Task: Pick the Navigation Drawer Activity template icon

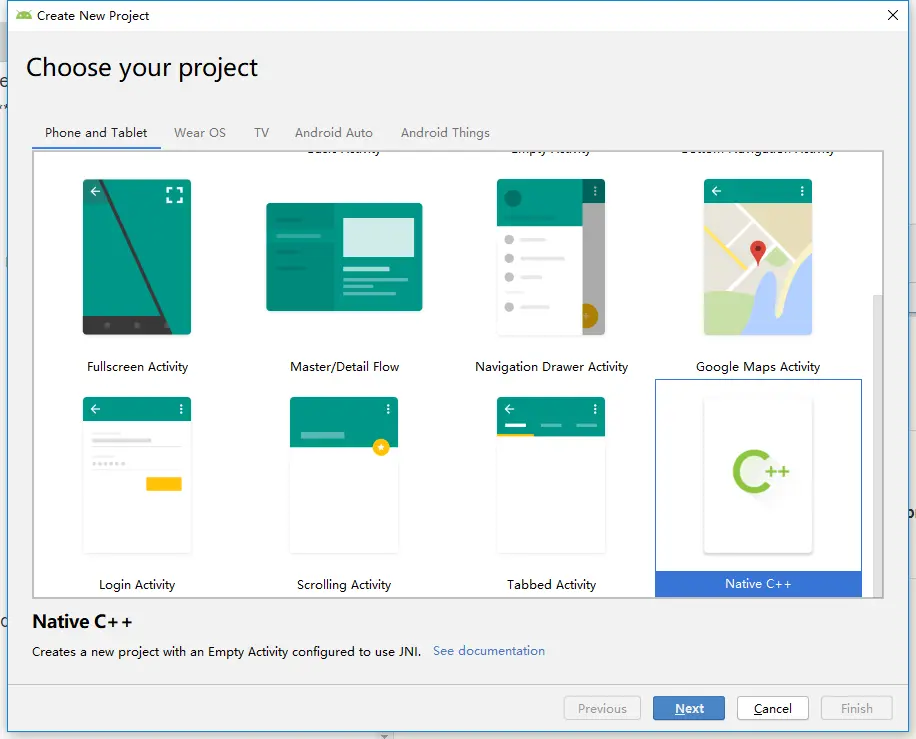Action: pos(551,256)
